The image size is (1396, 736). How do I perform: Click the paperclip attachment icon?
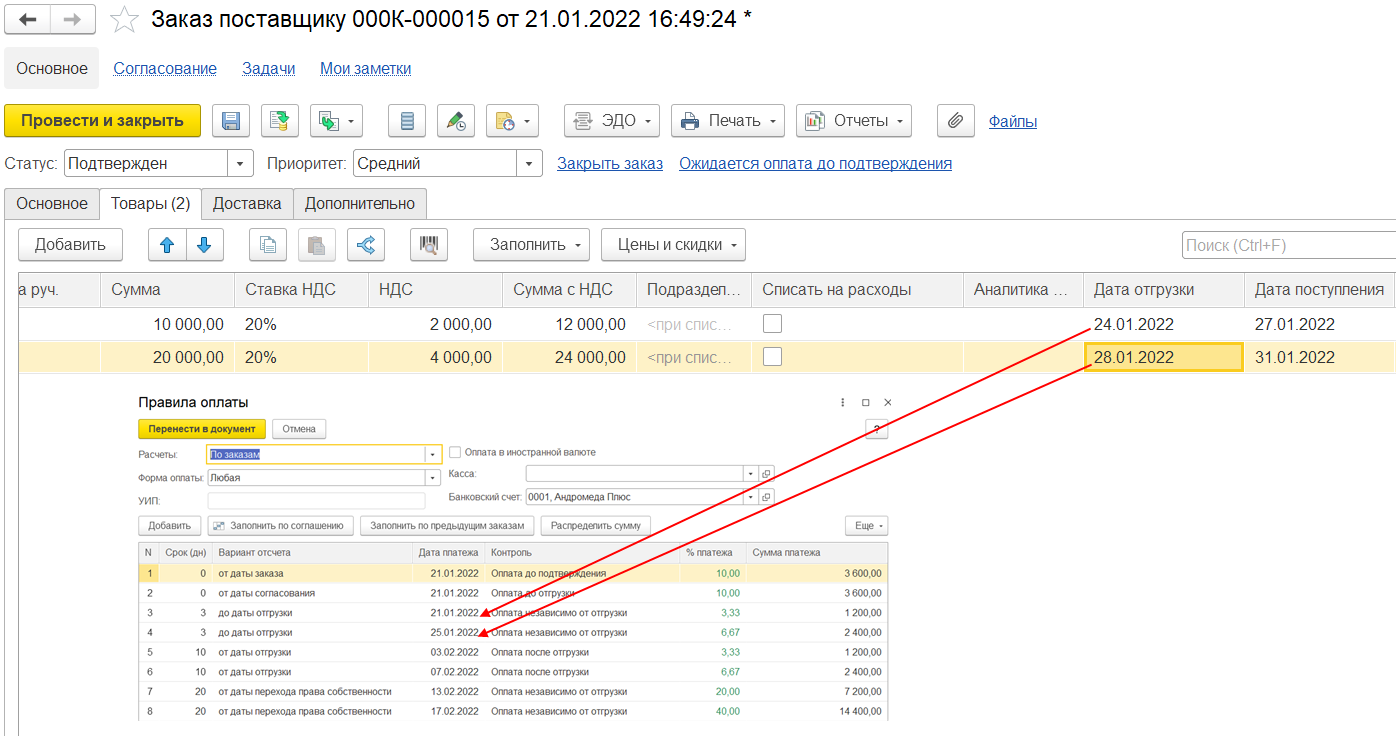(x=955, y=121)
